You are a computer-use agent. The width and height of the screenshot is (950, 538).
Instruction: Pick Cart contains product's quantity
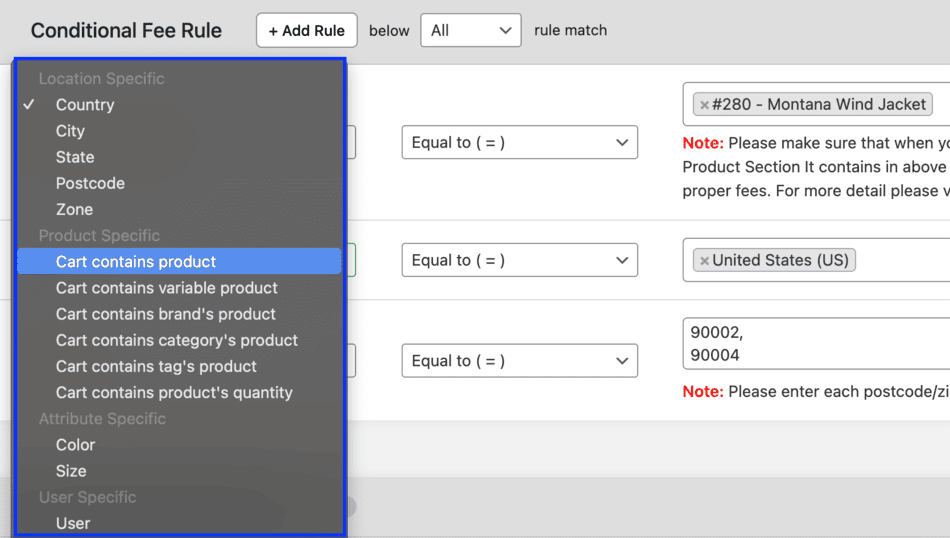179,392
